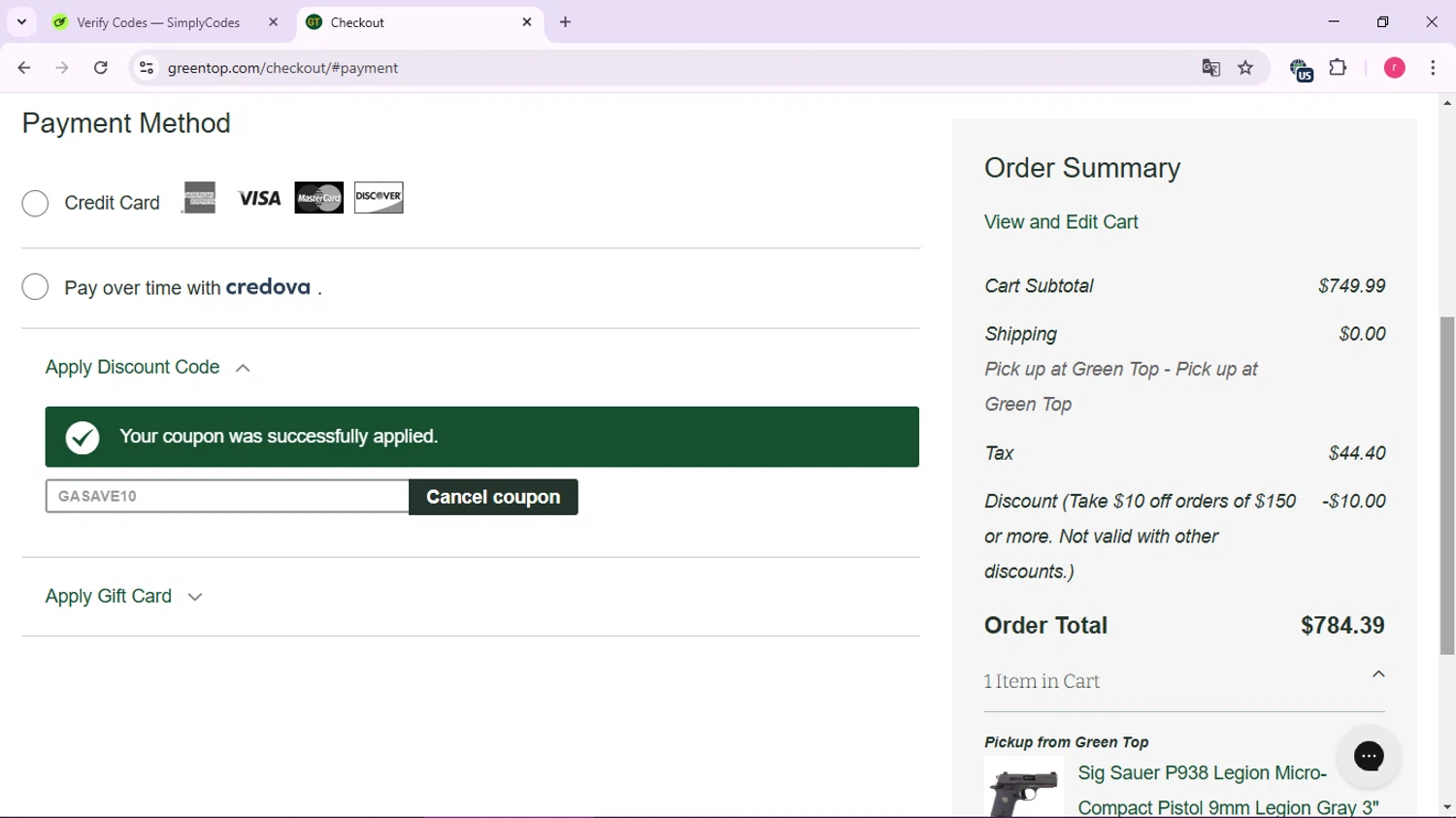This screenshot has height=818, width=1456.
Task: Click the page vertical scrollbar thumb
Action: pyautogui.click(x=1447, y=485)
